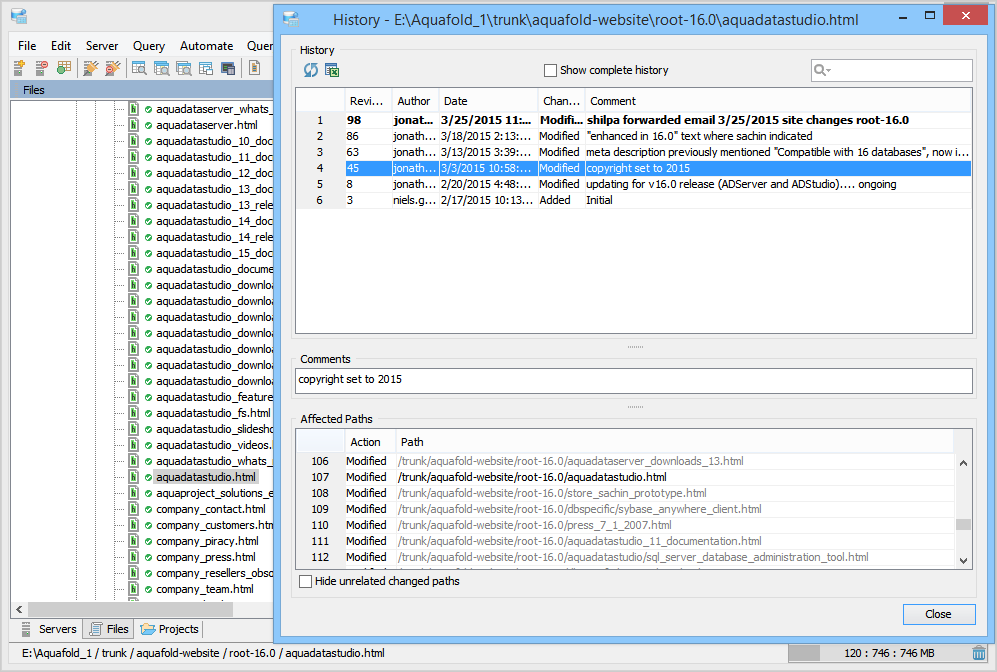The width and height of the screenshot is (997, 672).
Task: Click the Disconnect server plug icon
Action: point(113,68)
